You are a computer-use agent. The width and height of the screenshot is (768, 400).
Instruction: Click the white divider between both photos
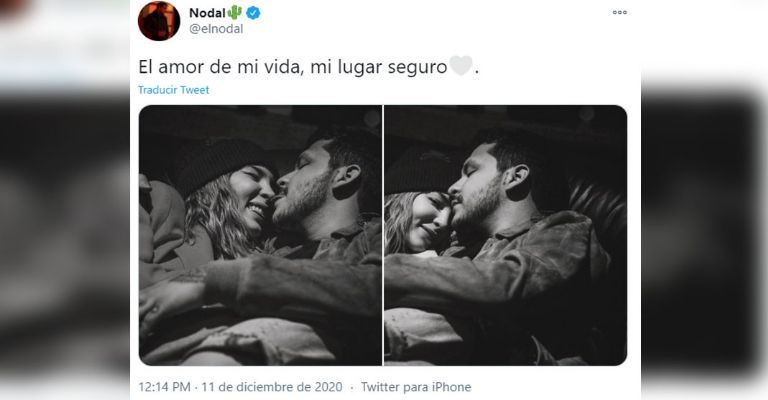pyautogui.click(x=383, y=235)
